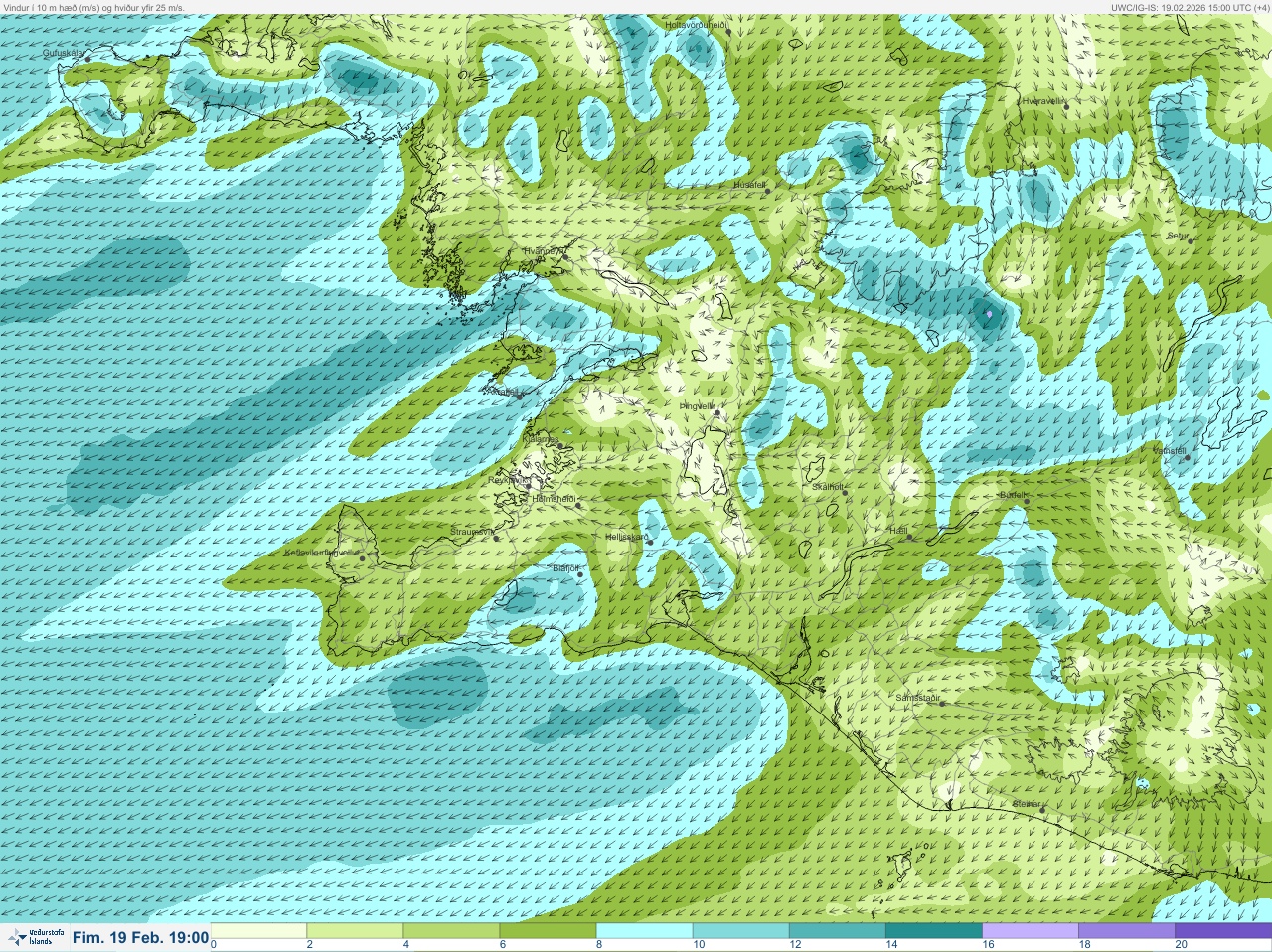The height and width of the screenshot is (952, 1272).
Task: Click the above-20 m/s dark purple legend swatch
Action: pyautogui.click(x=1222, y=931)
